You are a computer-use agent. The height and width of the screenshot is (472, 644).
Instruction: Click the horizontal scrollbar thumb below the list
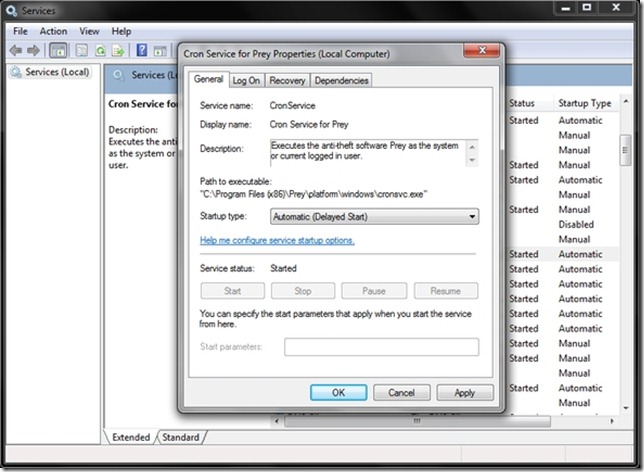pos(417,421)
